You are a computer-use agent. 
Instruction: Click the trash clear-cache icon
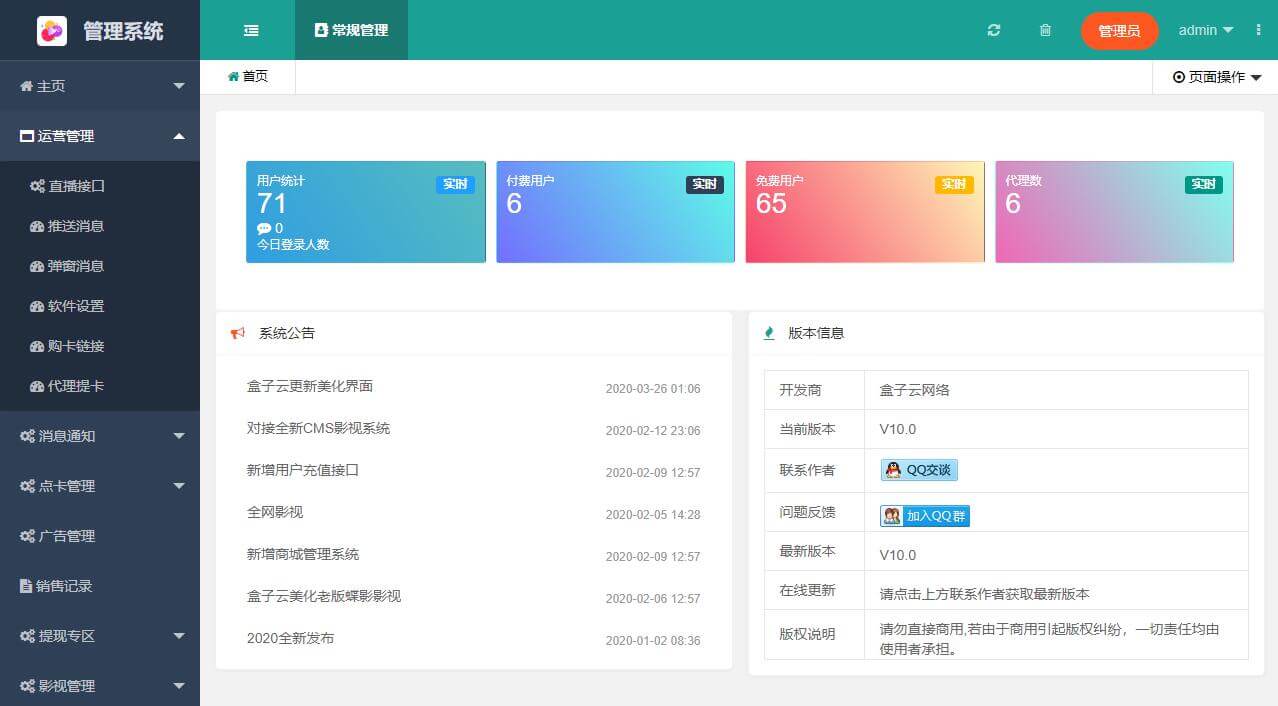[x=1045, y=30]
